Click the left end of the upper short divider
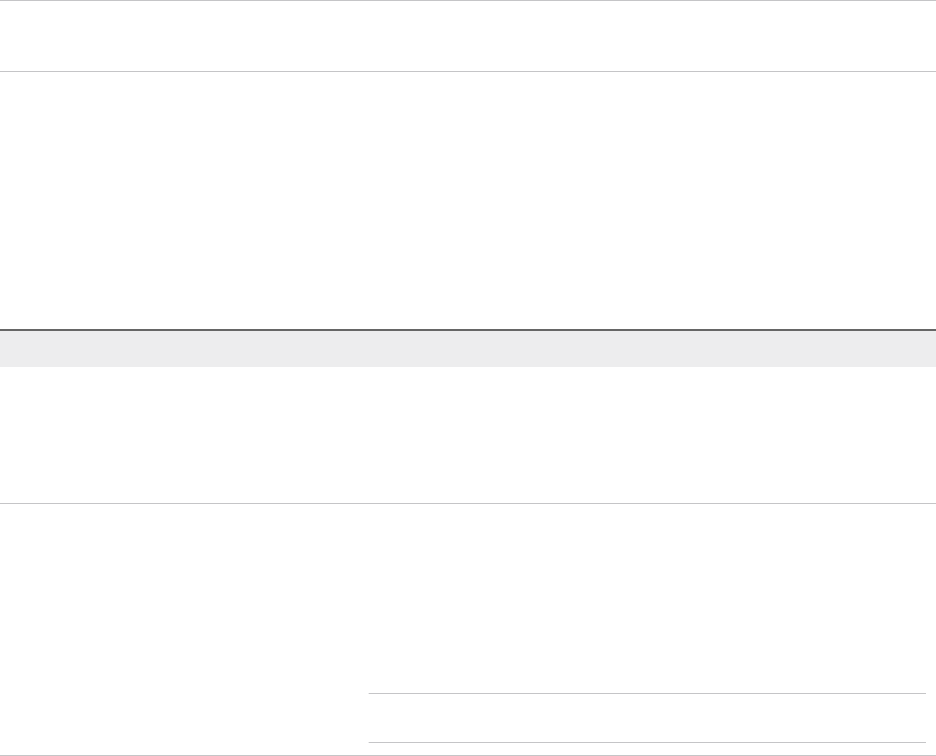The width and height of the screenshot is (936, 756). [371, 693]
